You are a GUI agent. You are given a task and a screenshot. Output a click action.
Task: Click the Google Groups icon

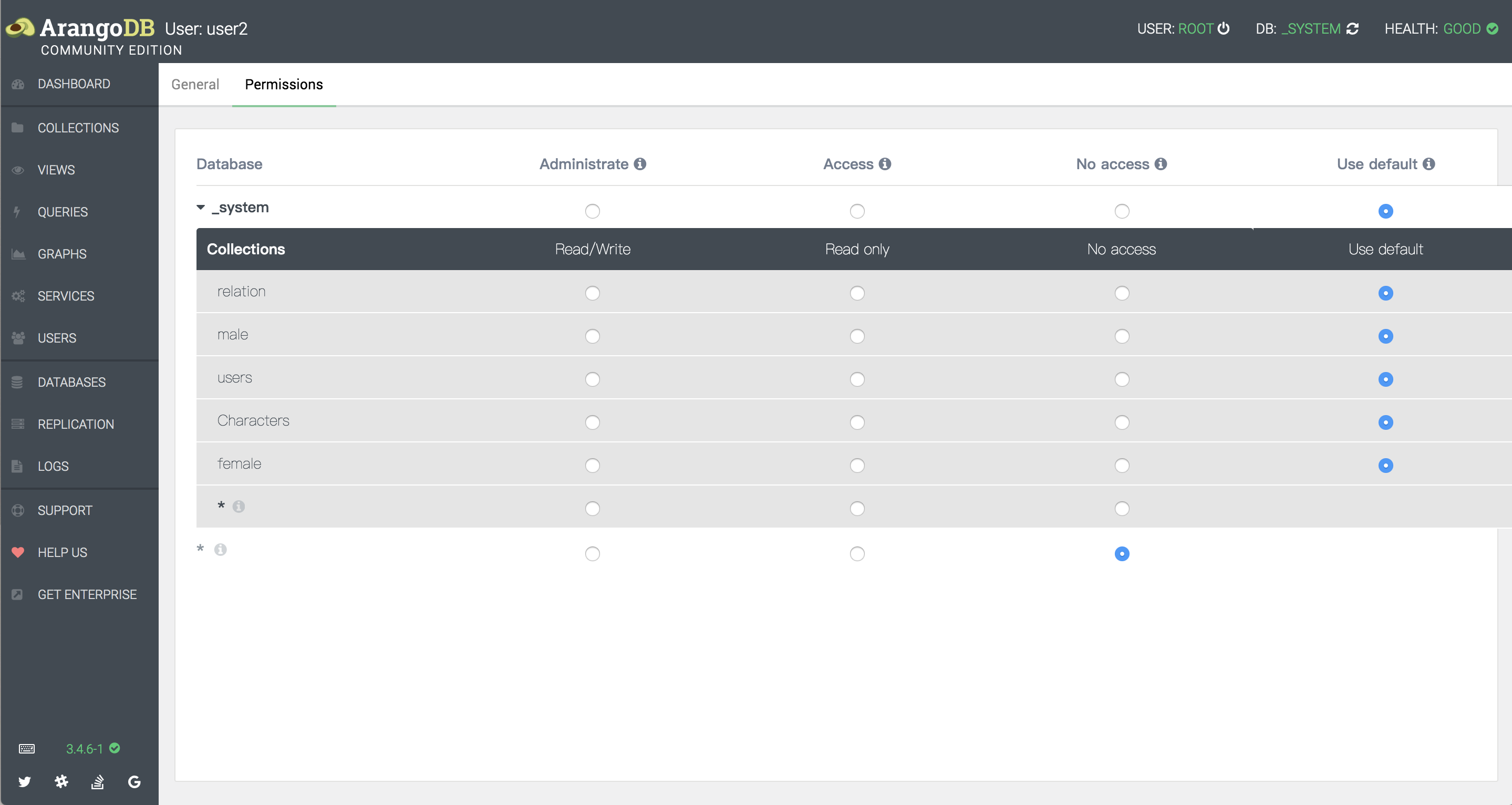[134, 781]
